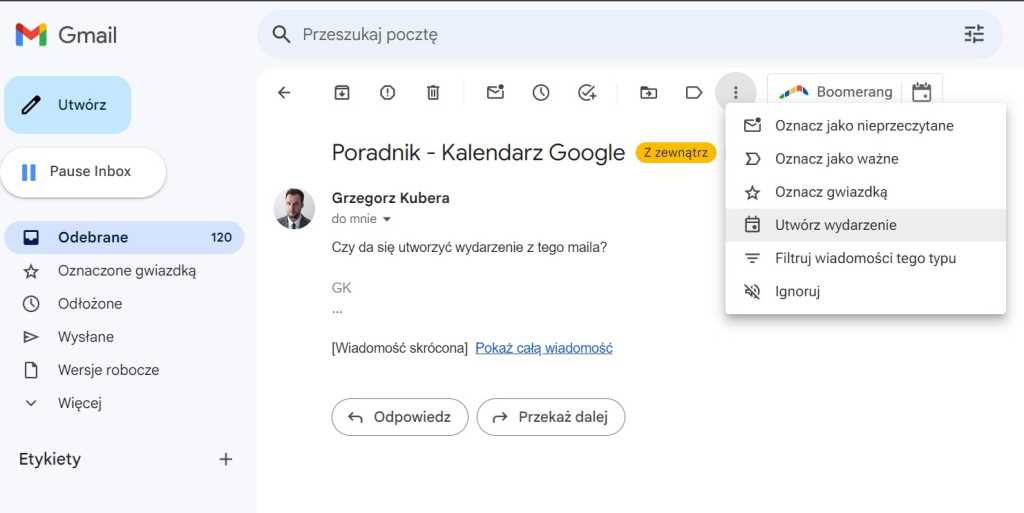
Task: Click the Odpowiedz reply button
Action: click(x=399, y=417)
